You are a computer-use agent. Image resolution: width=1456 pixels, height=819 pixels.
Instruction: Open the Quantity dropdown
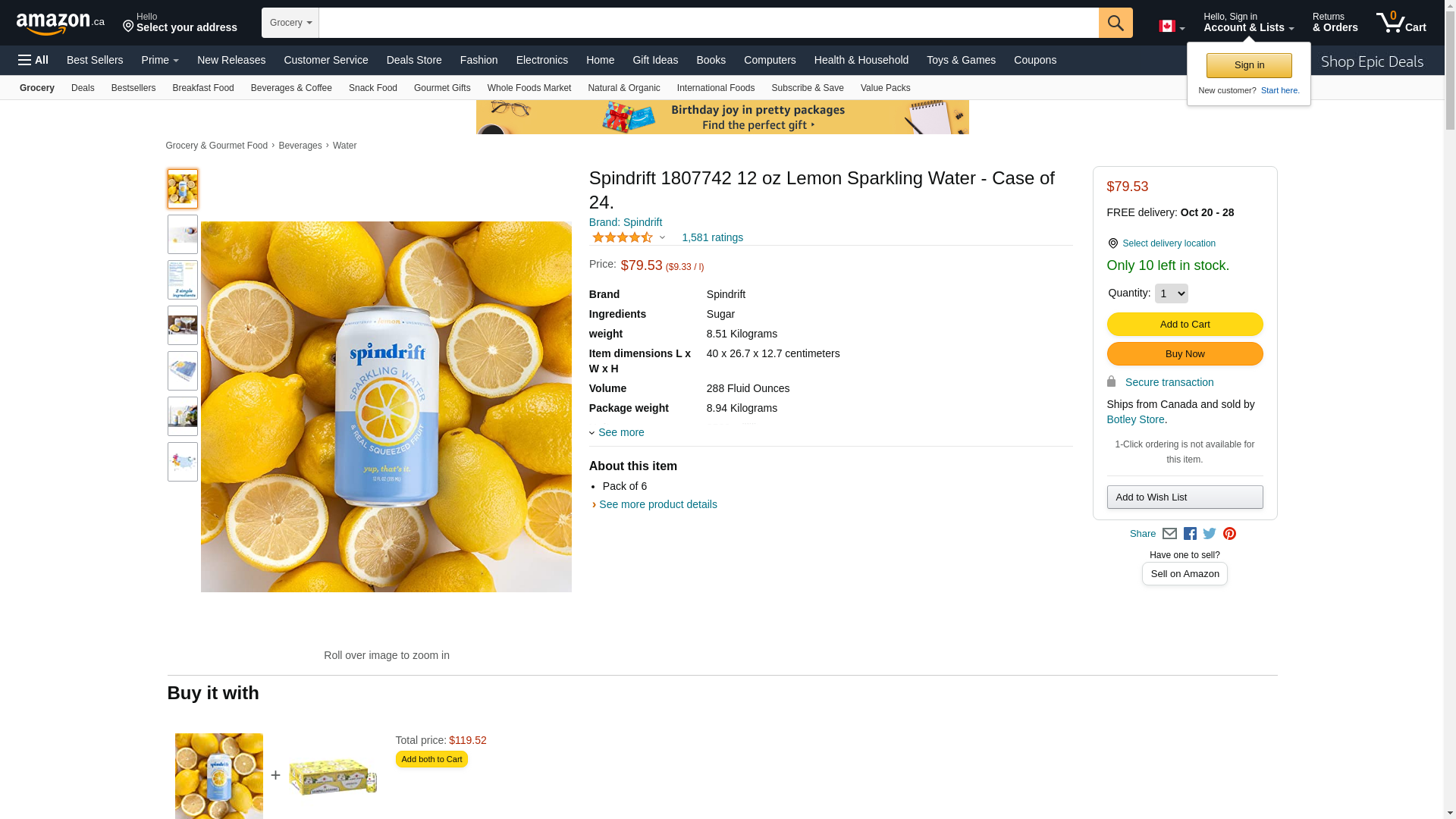click(1171, 293)
